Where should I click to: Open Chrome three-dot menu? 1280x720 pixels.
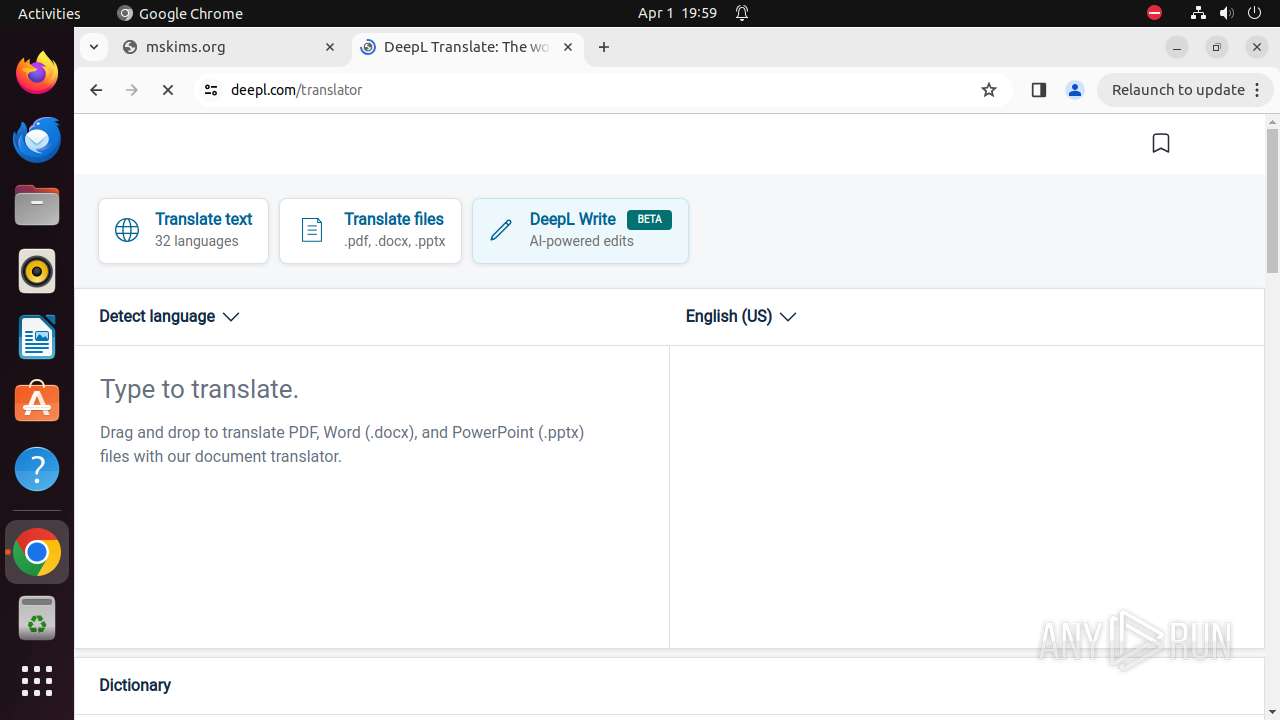(x=1258, y=90)
